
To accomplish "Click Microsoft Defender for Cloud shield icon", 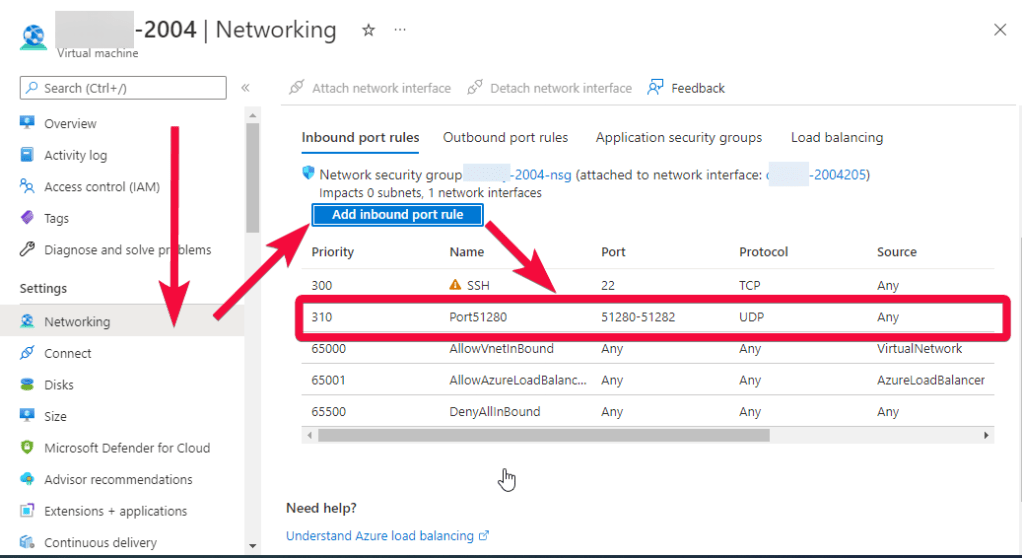I will pos(27,448).
